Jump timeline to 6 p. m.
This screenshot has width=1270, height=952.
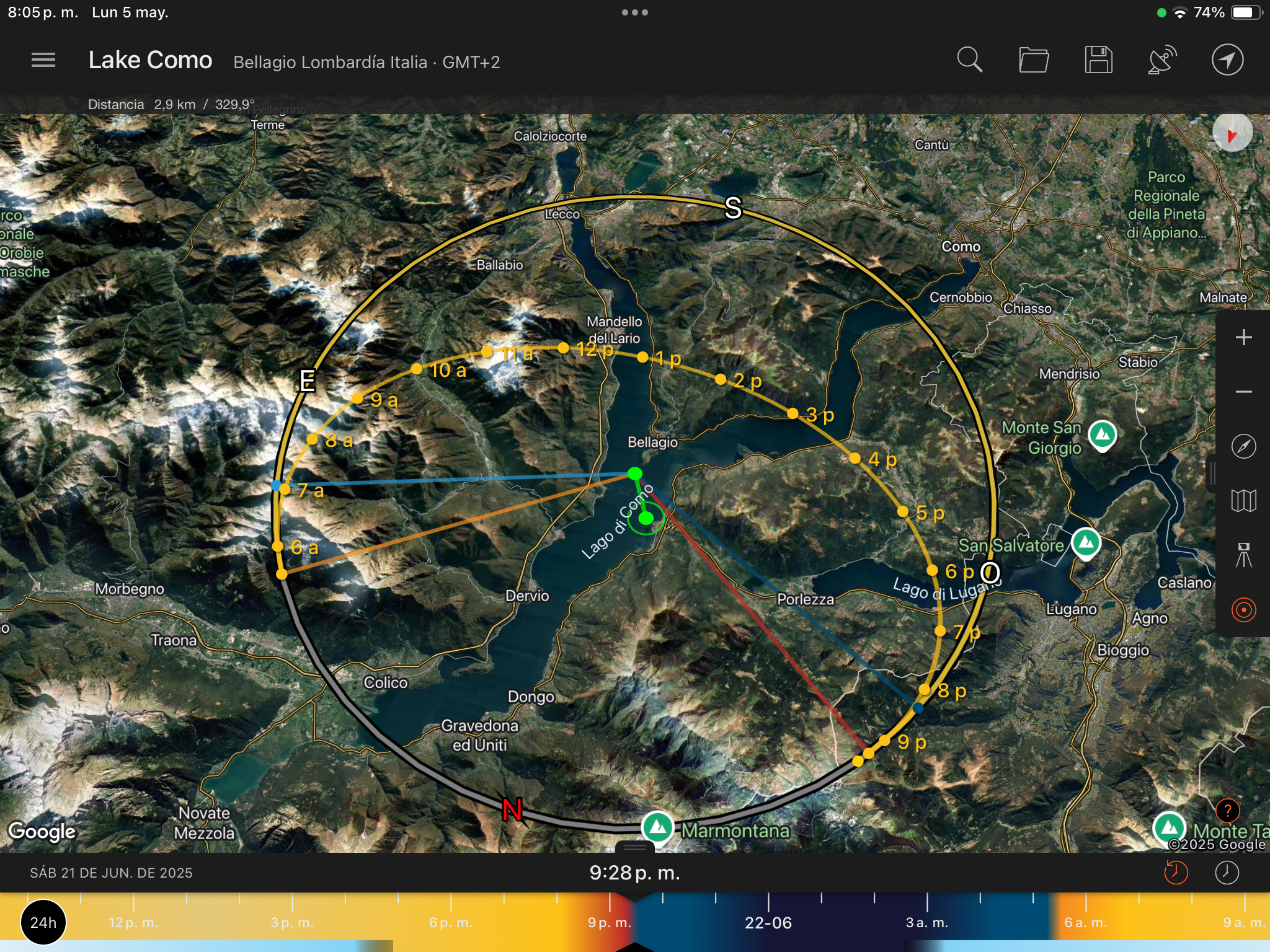click(451, 922)
